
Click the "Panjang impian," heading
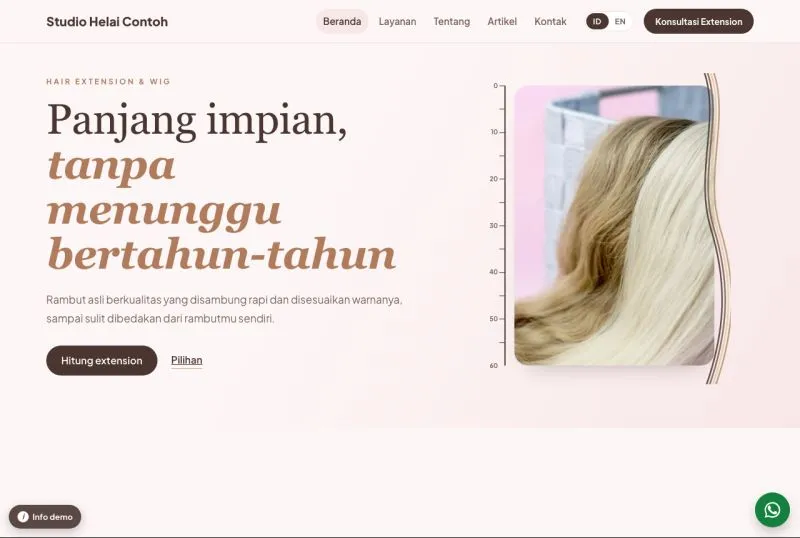coord(197,120)
